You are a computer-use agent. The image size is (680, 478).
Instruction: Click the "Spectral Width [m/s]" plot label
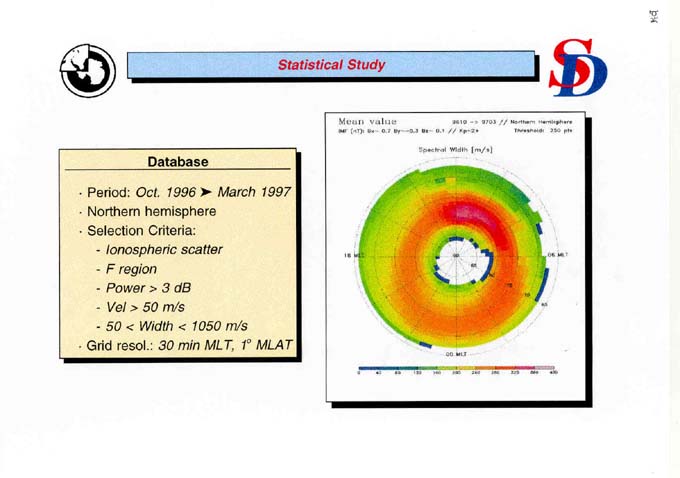coord(455,149)
